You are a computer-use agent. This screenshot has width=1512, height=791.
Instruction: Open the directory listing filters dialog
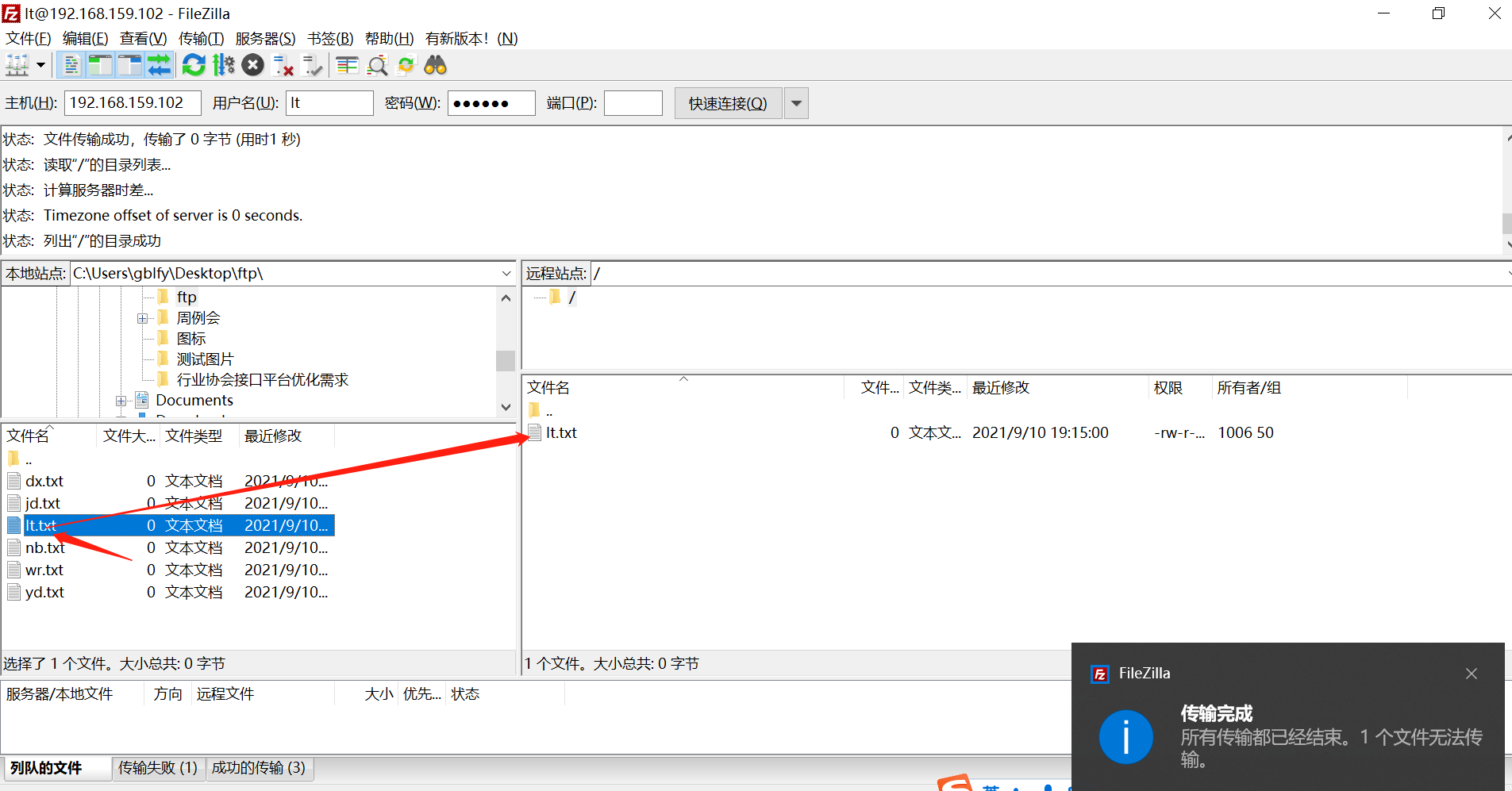pos(347,65)
